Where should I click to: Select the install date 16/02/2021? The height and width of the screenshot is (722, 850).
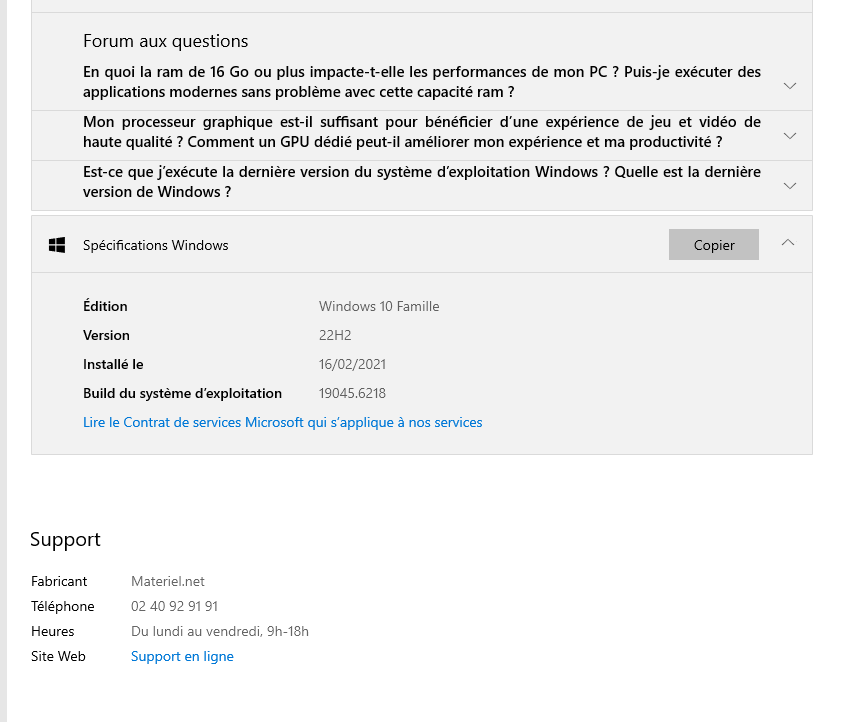[x=352, y=364]
